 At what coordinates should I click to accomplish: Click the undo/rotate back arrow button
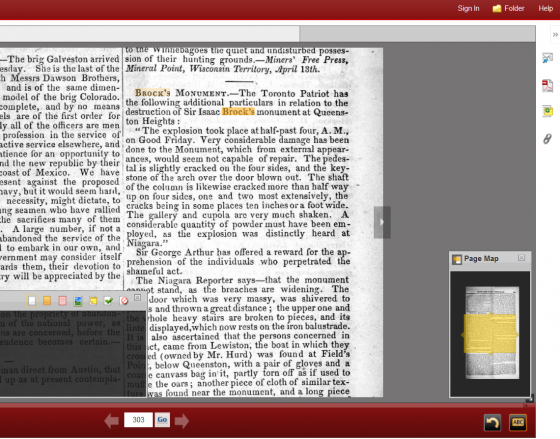click(x=492, y=423)
